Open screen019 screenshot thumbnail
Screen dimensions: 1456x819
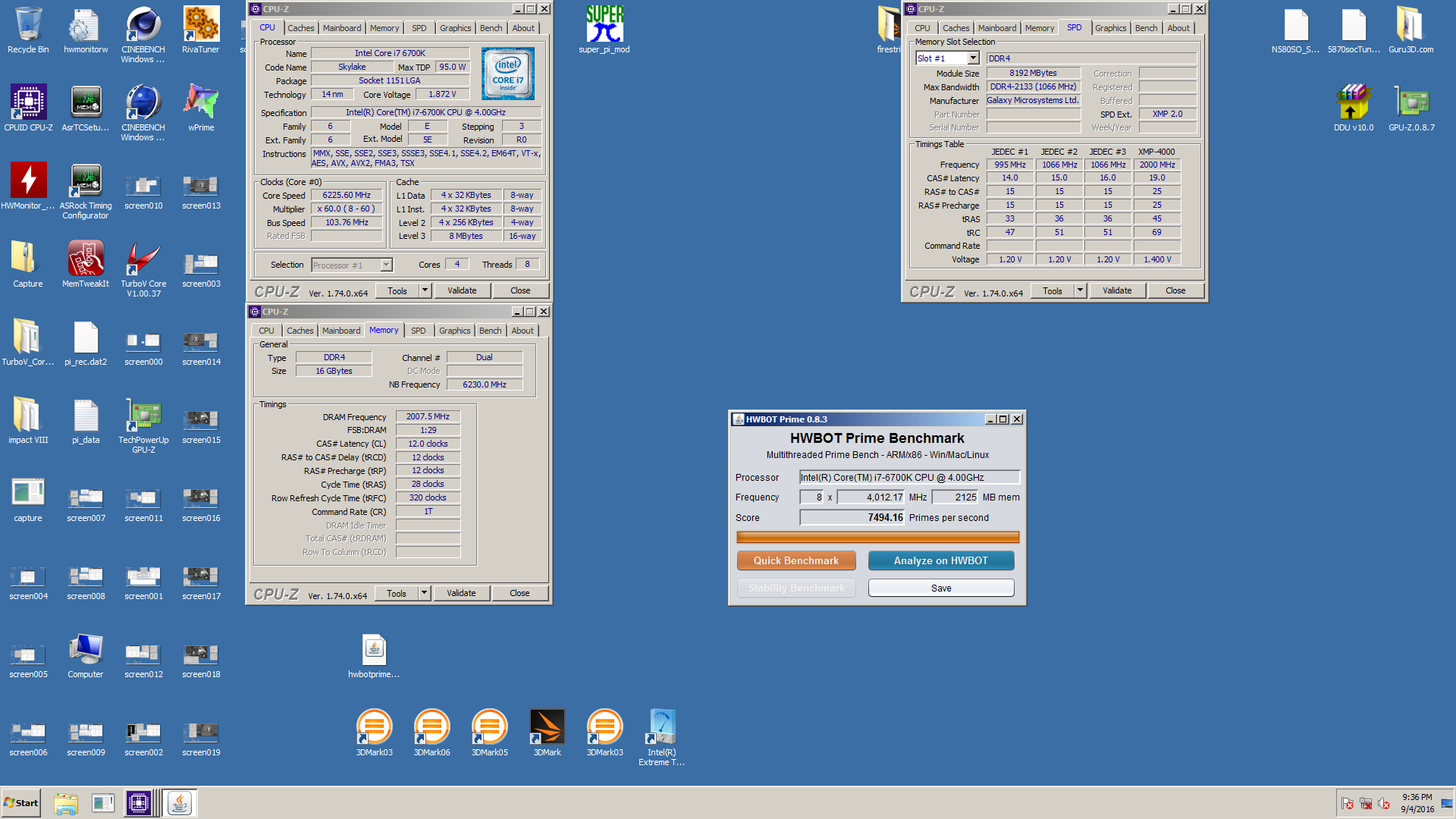(201, 738)
